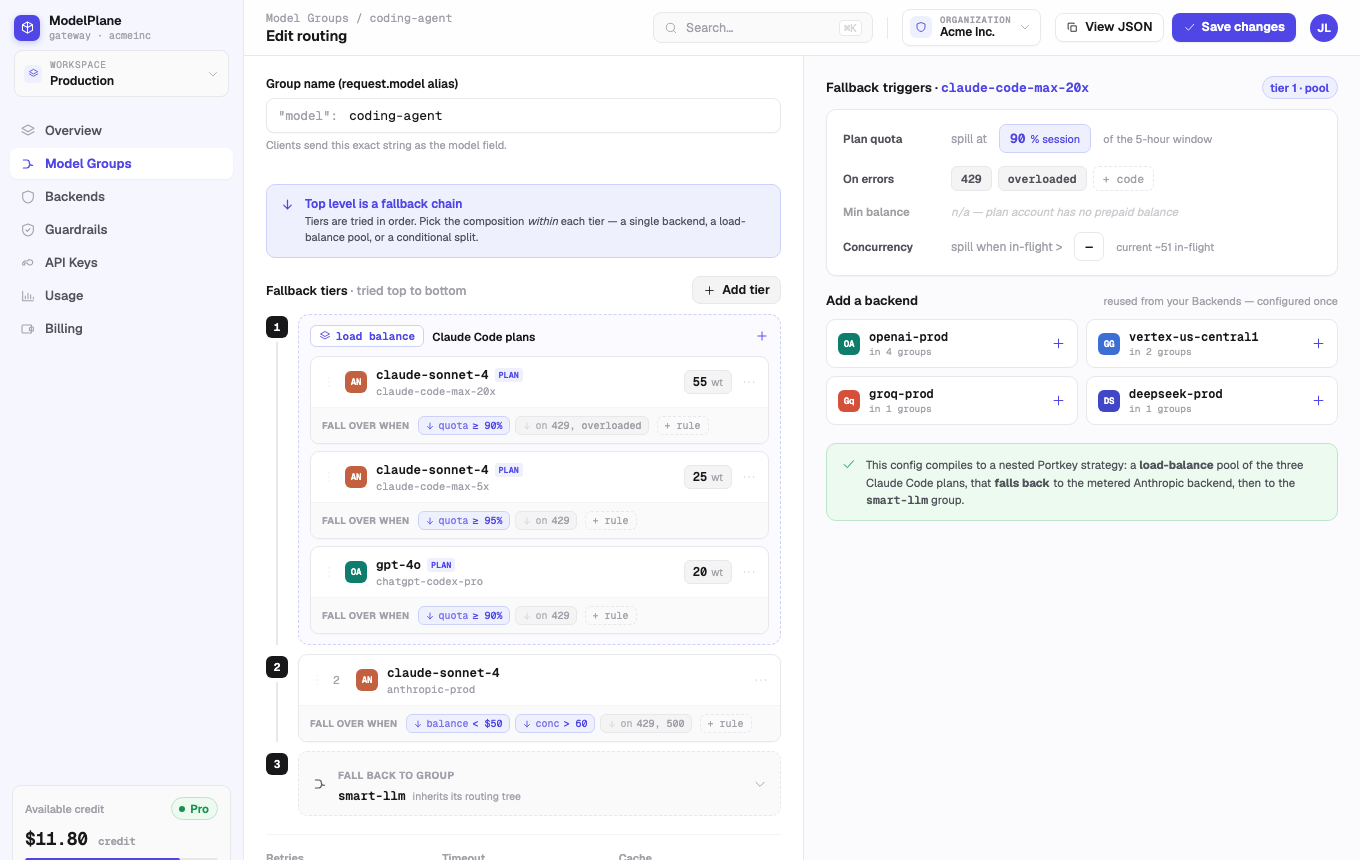Open the 90 % session quota selector
Viewport: 1360px width, 860px height.
pyautogui.click(x=1045, y=139)
